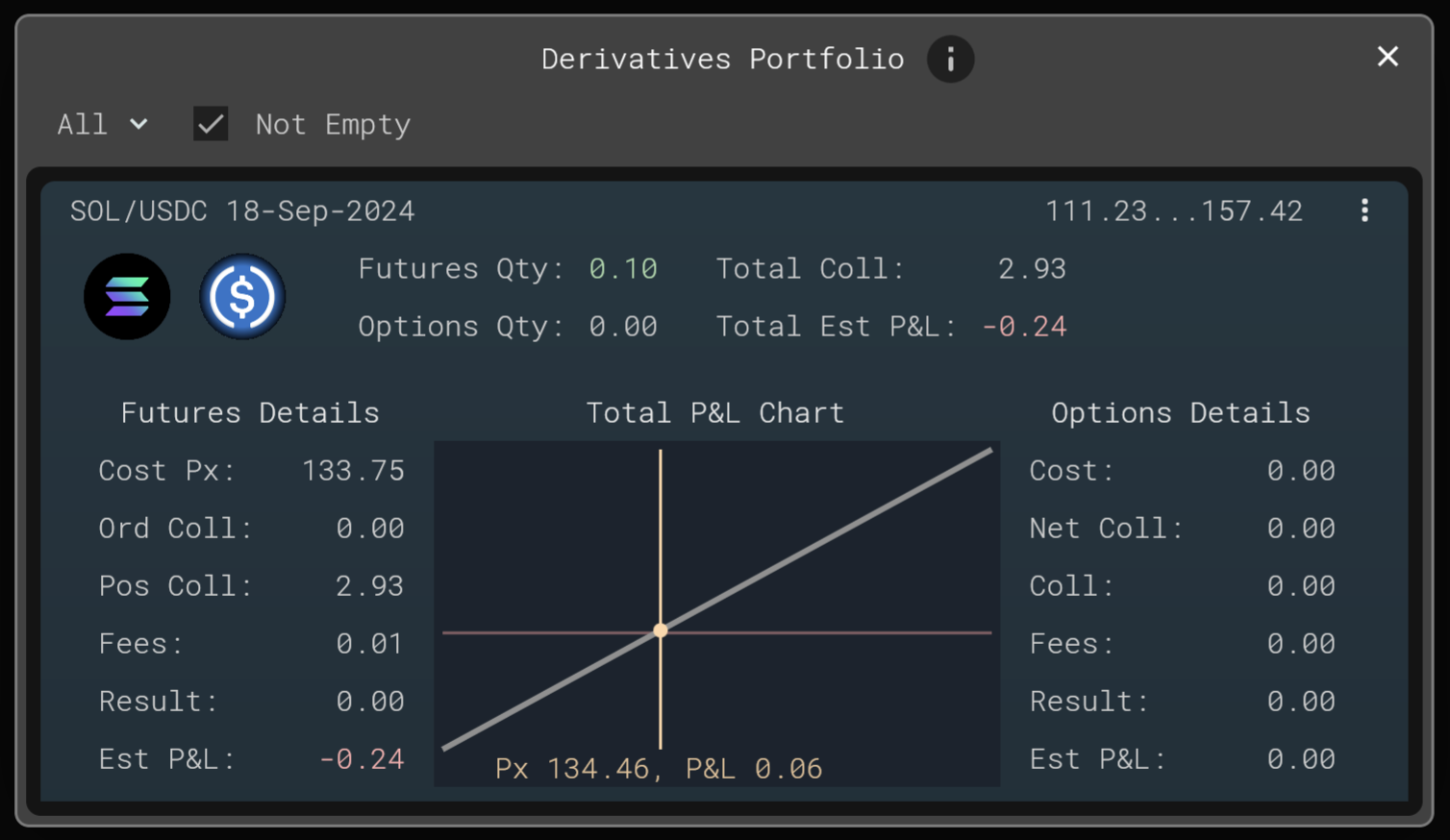
Task: Select the Solana token icon
Action: 126,296
